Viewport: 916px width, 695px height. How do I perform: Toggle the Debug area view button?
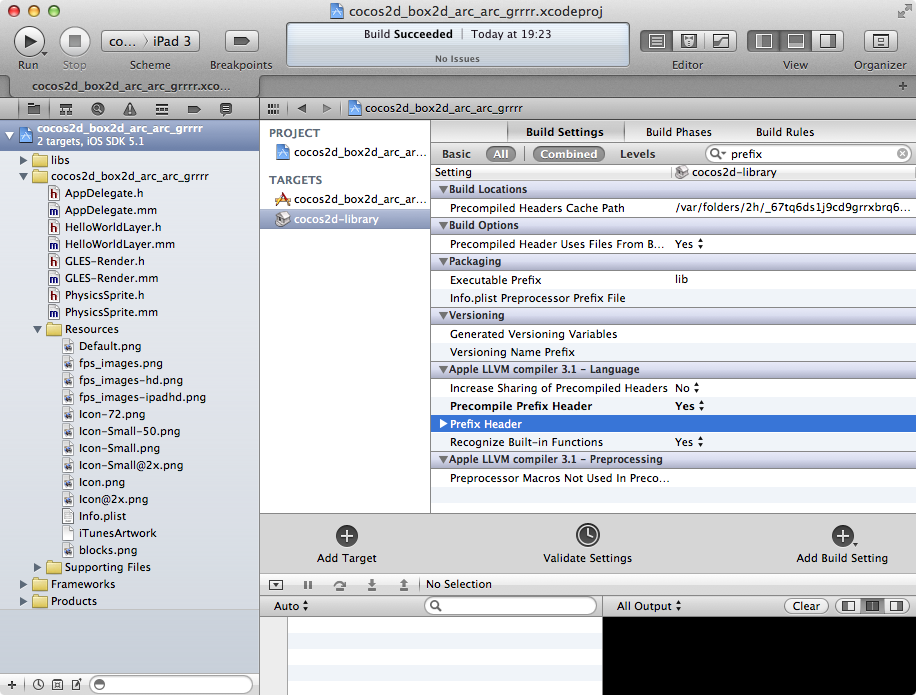(x=795, y=41)
